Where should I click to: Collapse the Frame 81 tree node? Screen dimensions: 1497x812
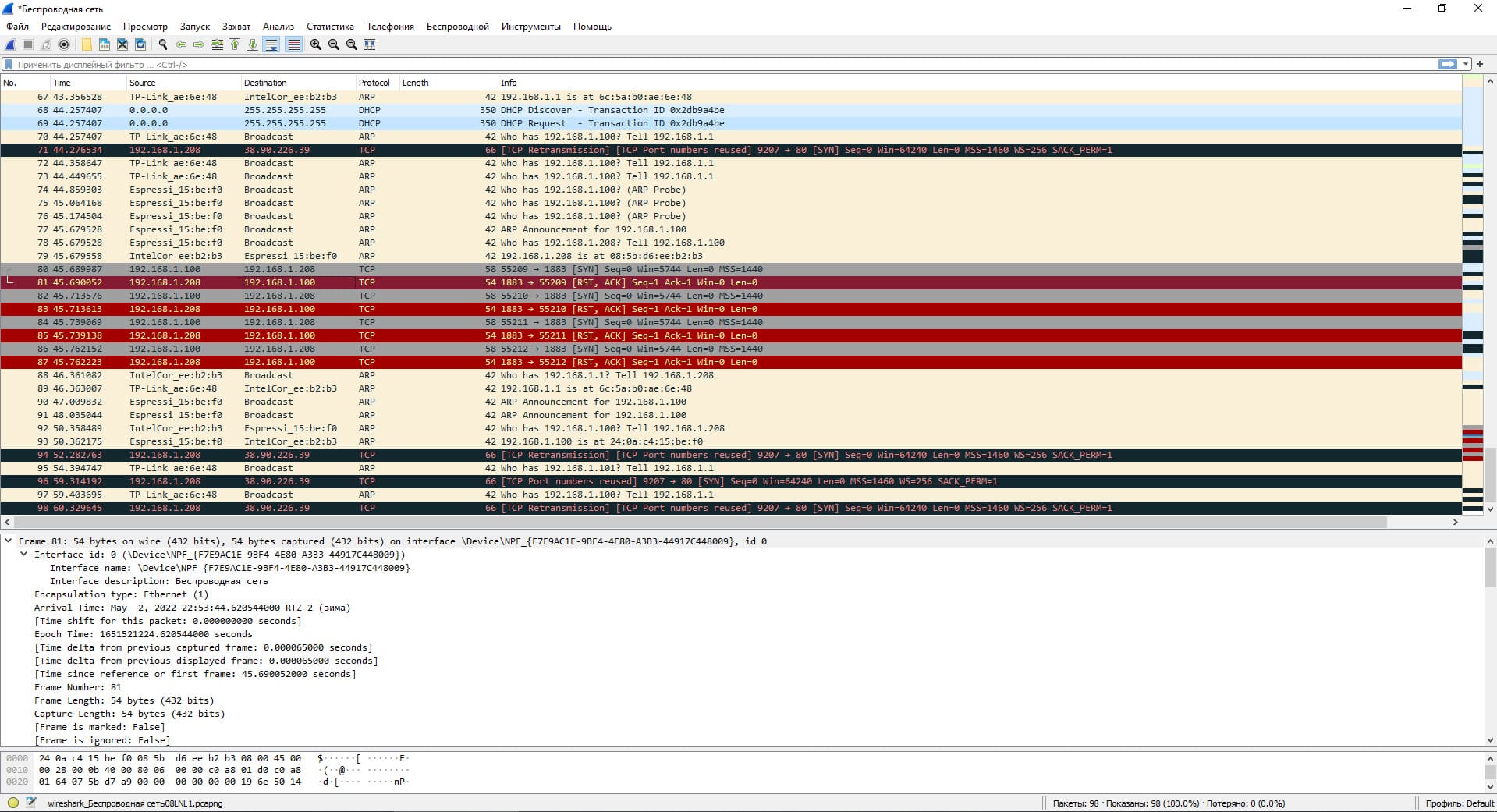click(9, 541)
